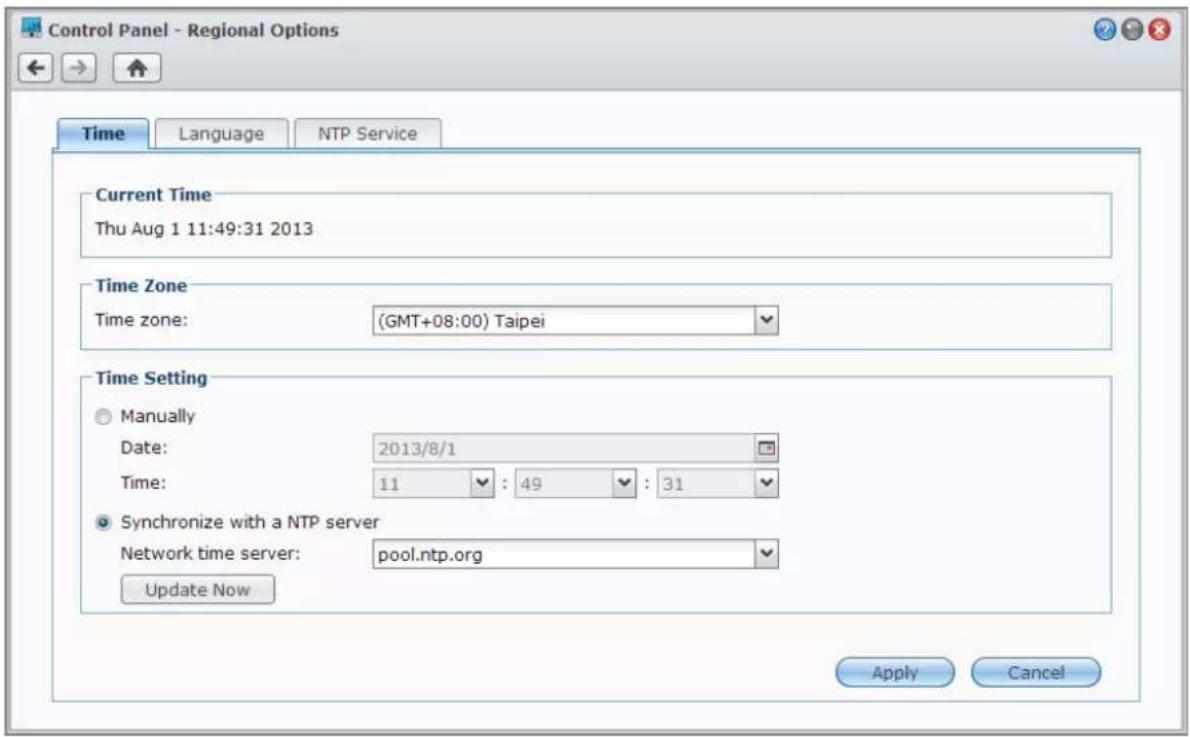Screen dimensions: 1190x737
Task: Open help with the question mark icon
Action: point(1105,30)
